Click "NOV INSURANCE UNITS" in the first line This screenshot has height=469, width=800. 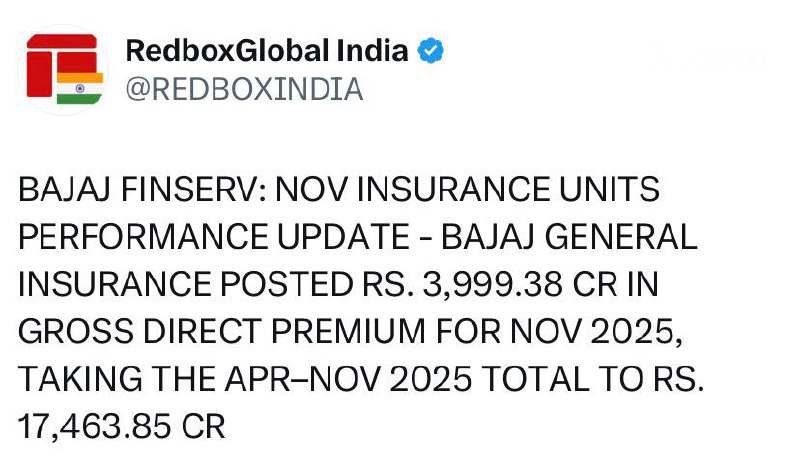(x=463, y=189)
